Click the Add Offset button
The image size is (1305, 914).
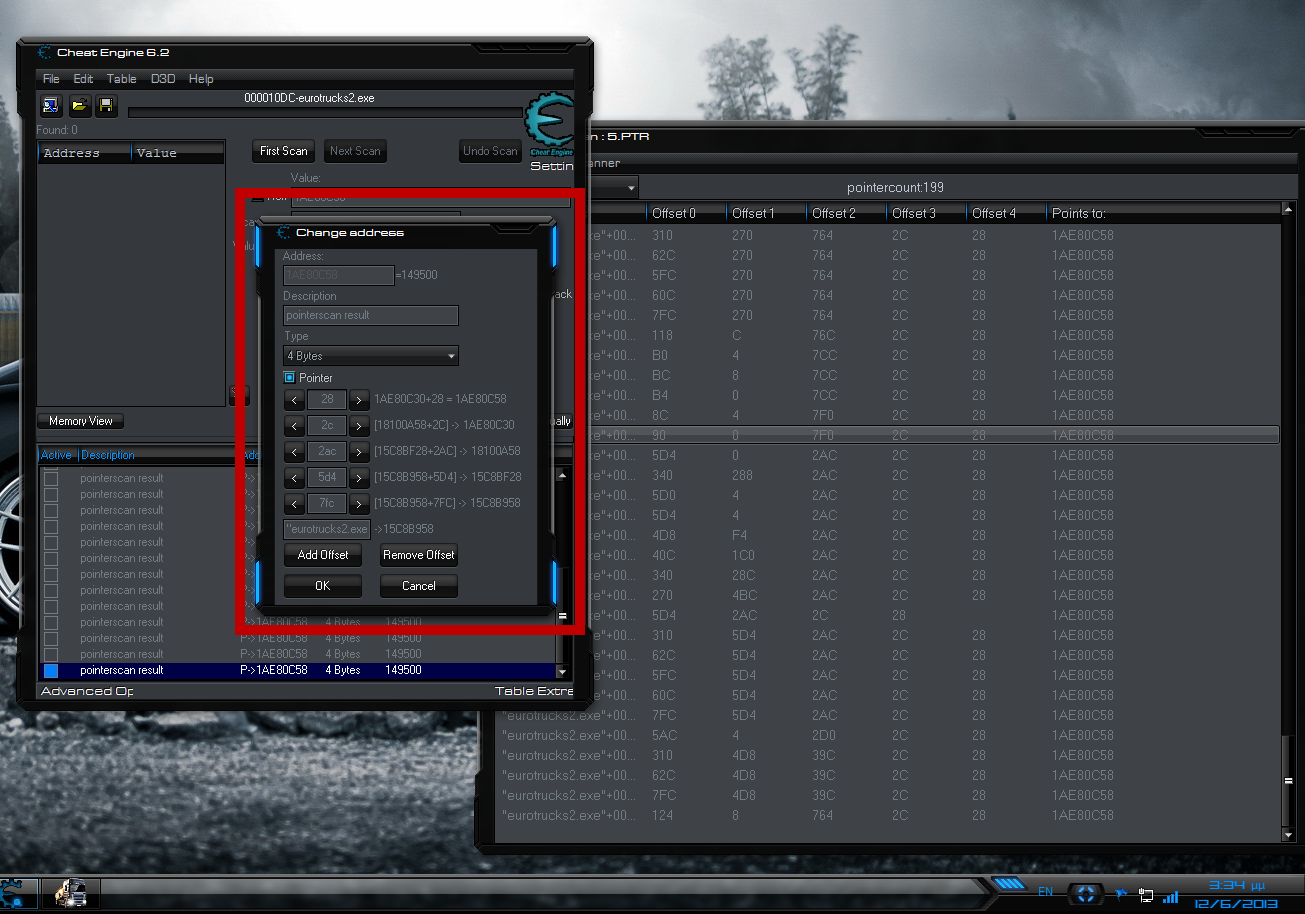[323, 555]
